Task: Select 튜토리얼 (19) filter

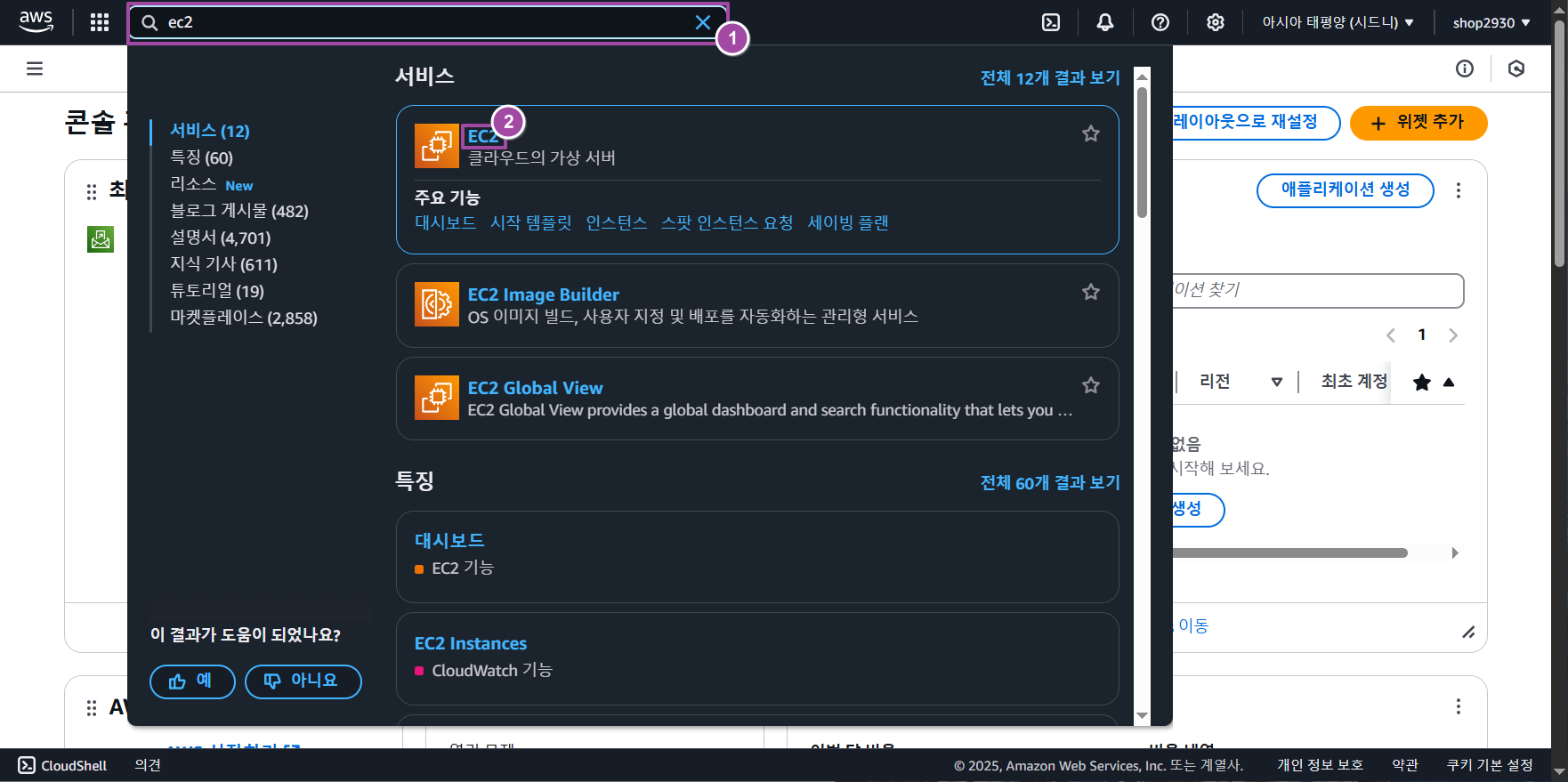Action: click(x=217, y=291)
